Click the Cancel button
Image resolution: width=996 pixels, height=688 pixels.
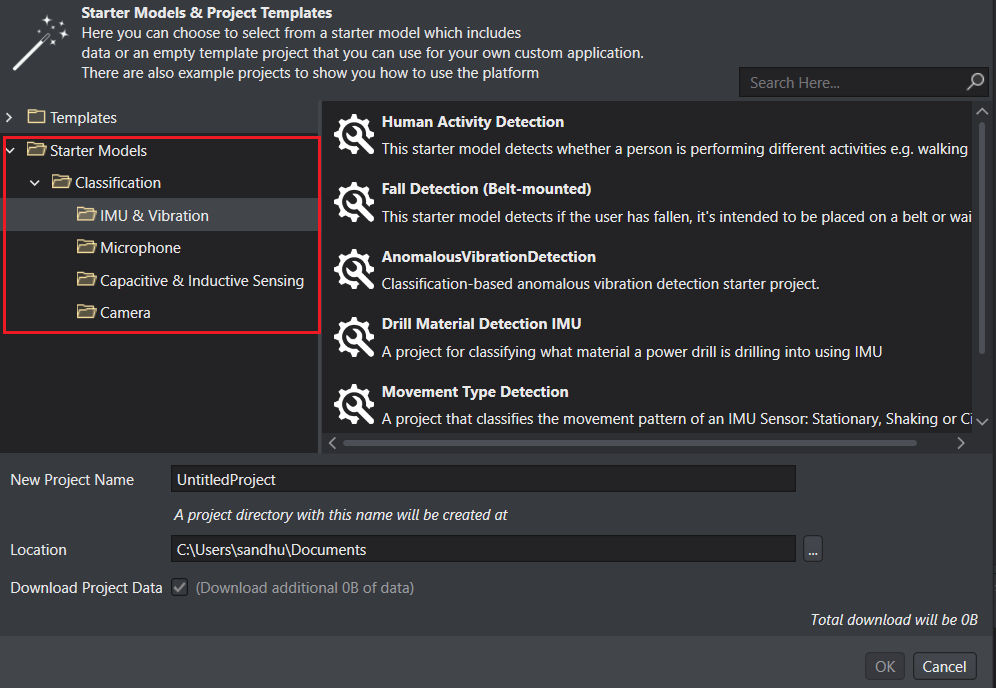coord(944,666)
